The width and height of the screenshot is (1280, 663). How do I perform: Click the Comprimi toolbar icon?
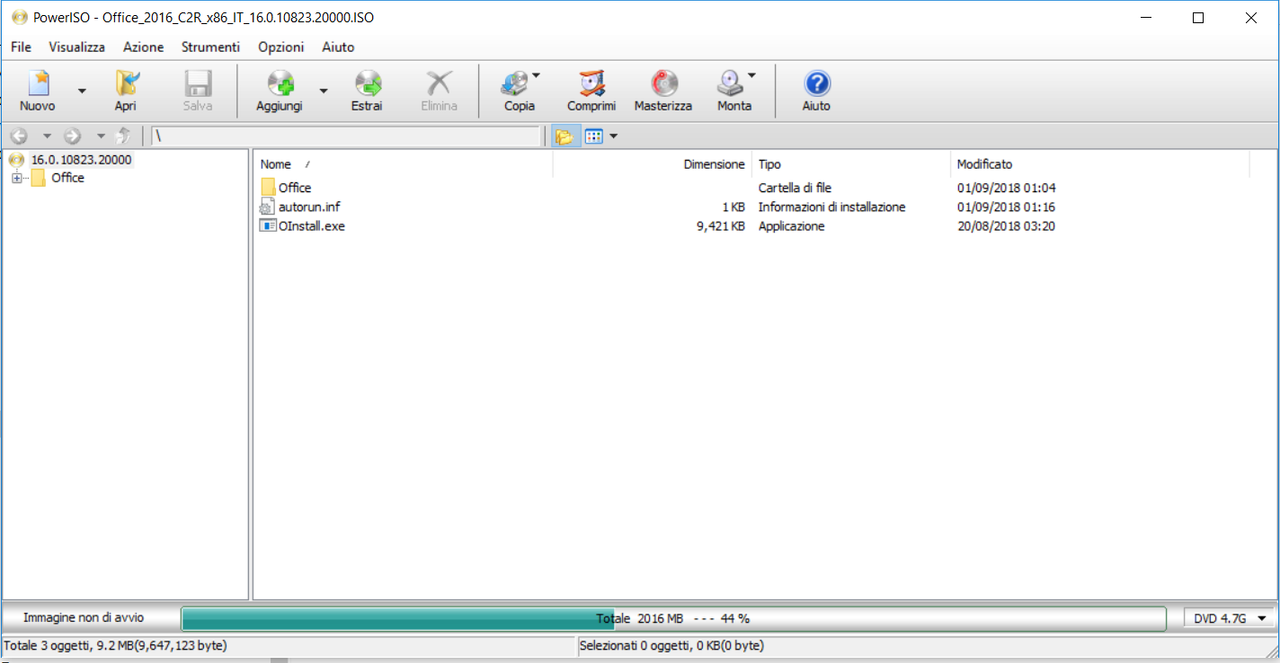[x=592, y=84]
